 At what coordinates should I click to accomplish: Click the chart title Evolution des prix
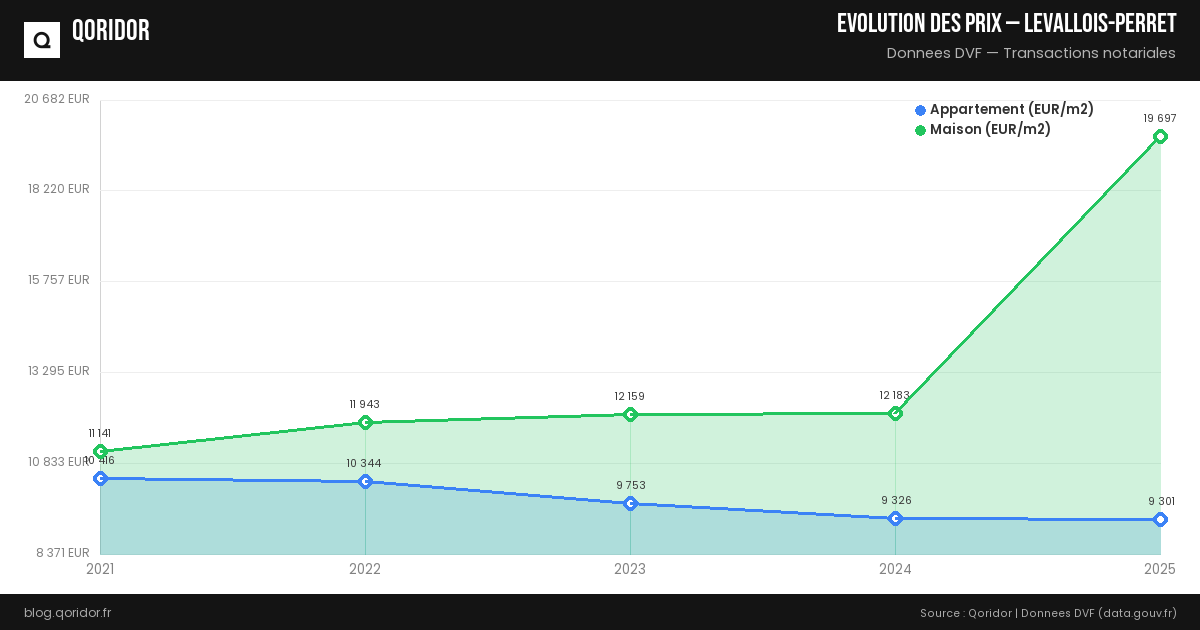tap(1006, 24)
